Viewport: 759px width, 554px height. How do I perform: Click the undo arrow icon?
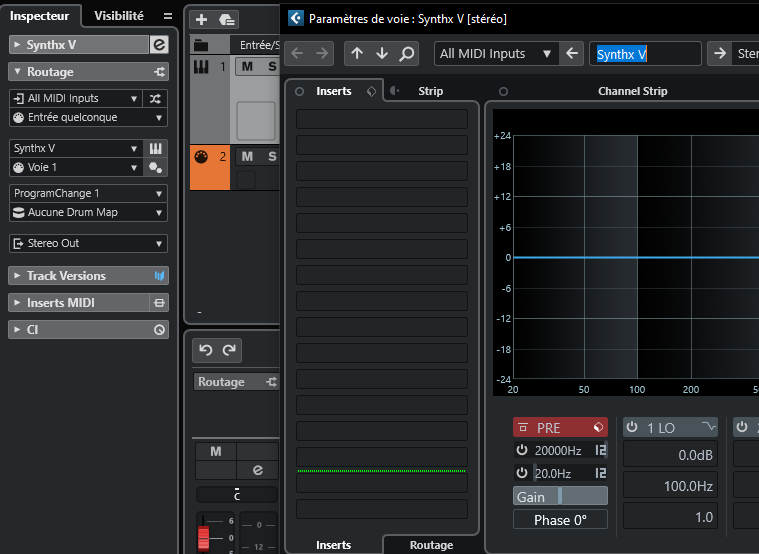tap(206, 350)
